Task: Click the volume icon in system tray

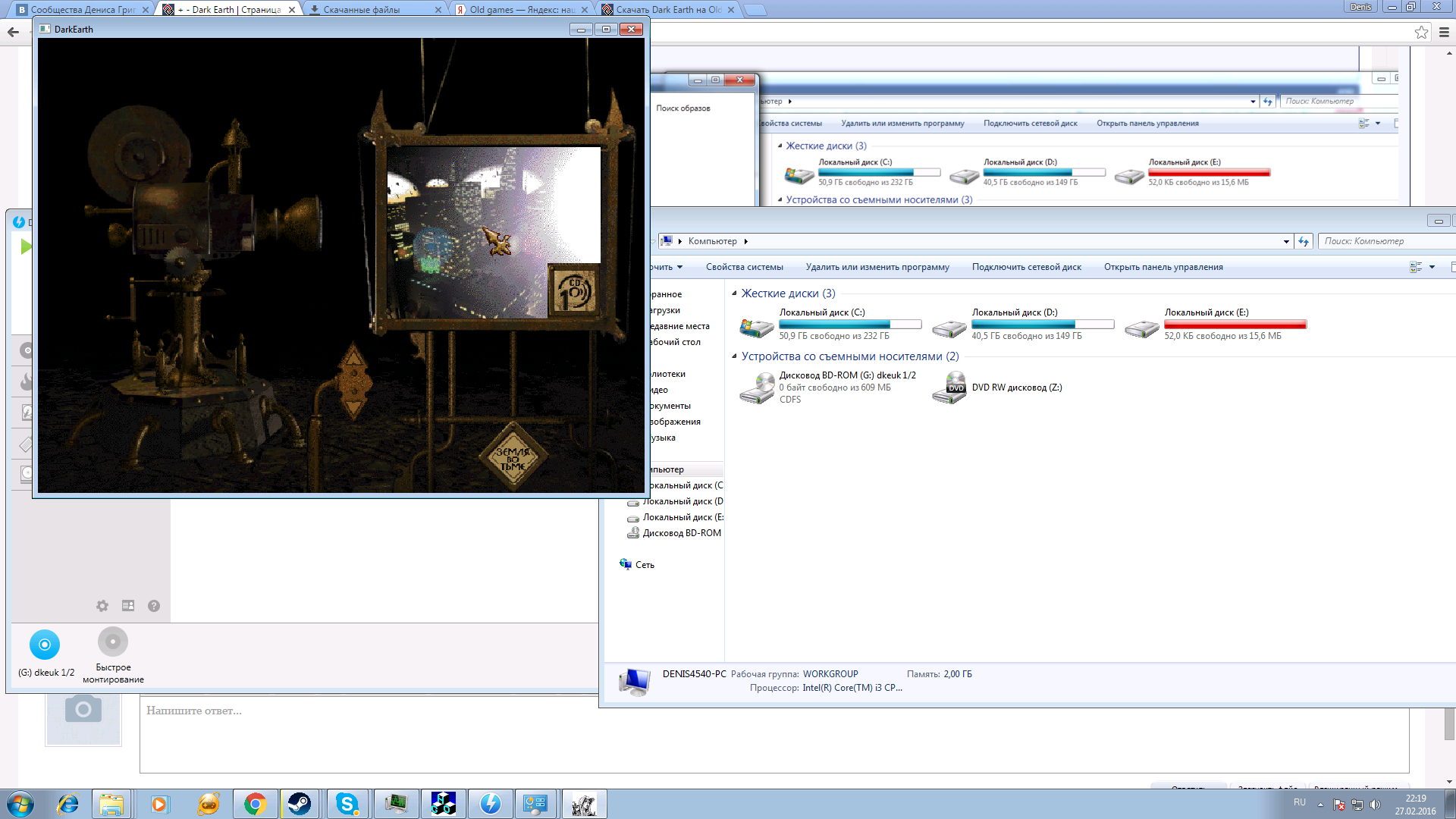Action: 1375,805
